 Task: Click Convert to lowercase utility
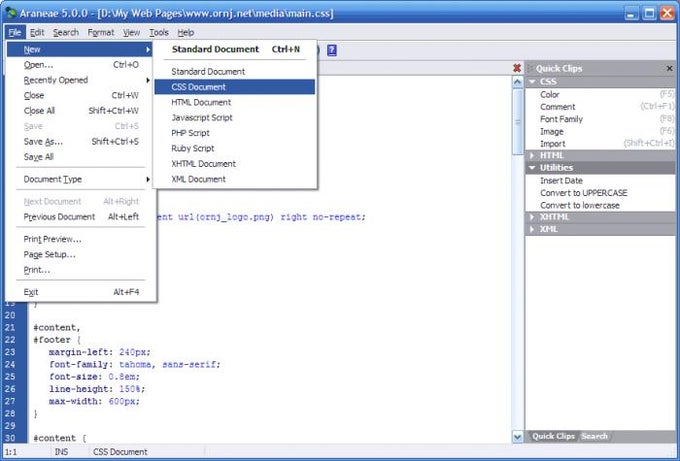[600, 205]
